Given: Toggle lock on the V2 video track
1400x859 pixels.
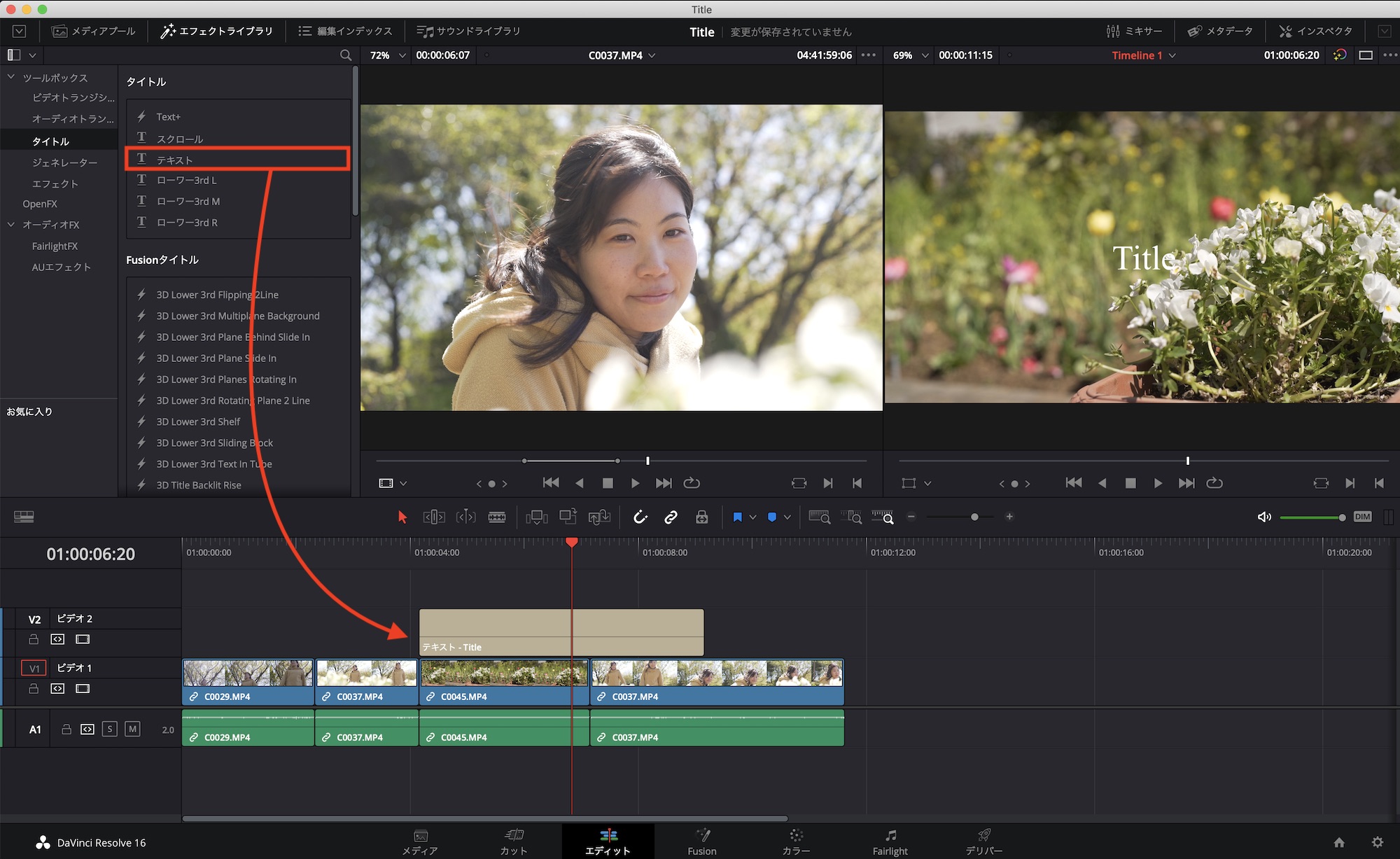Looking at the screenshot, I should (33, 639).
